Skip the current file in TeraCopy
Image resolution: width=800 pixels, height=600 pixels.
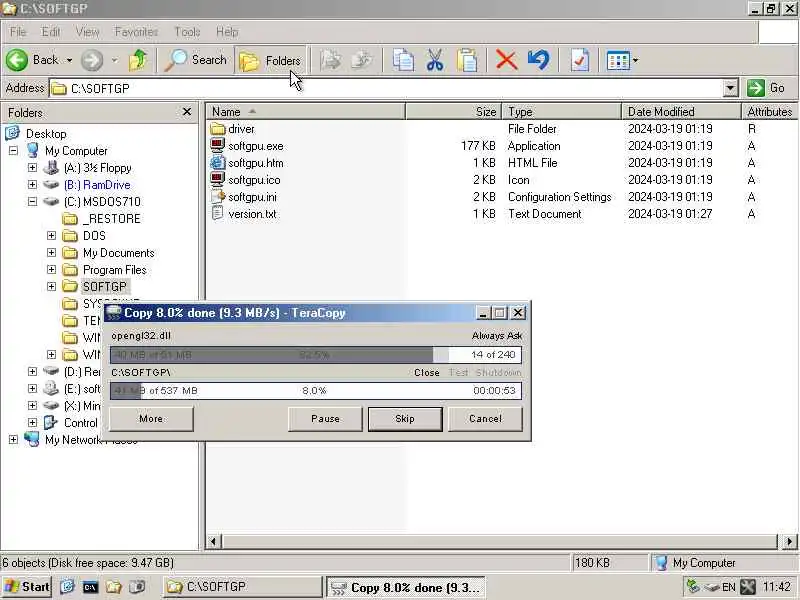(405, 419)
